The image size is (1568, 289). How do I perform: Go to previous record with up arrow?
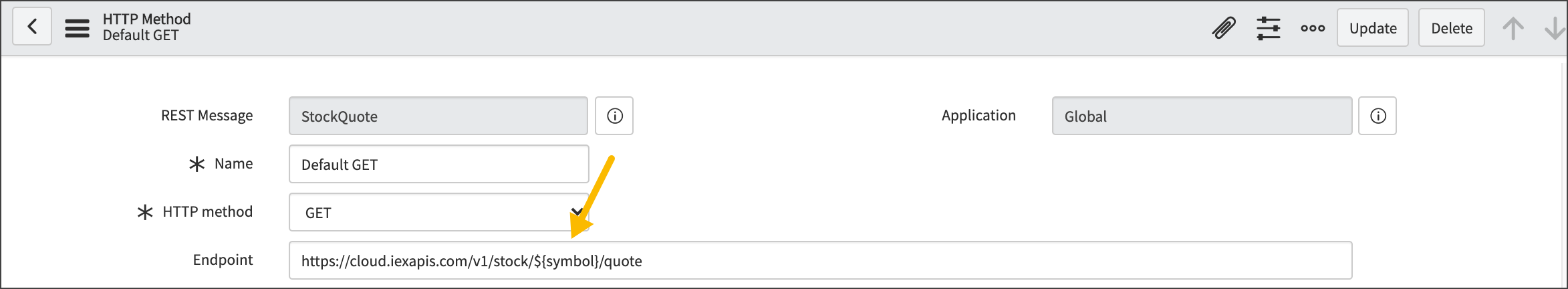click(1513, 28)
